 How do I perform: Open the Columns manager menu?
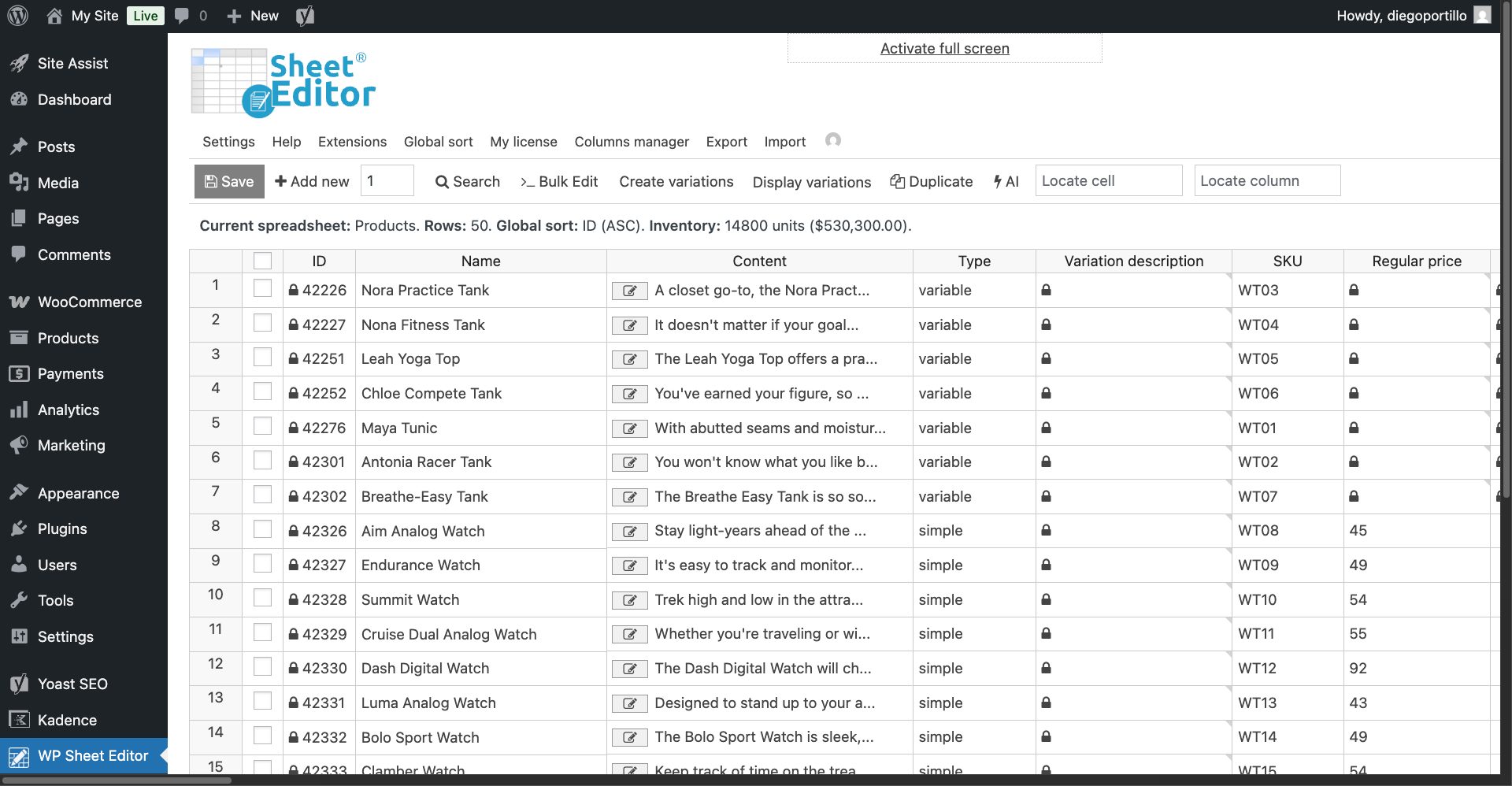point(631,142)
